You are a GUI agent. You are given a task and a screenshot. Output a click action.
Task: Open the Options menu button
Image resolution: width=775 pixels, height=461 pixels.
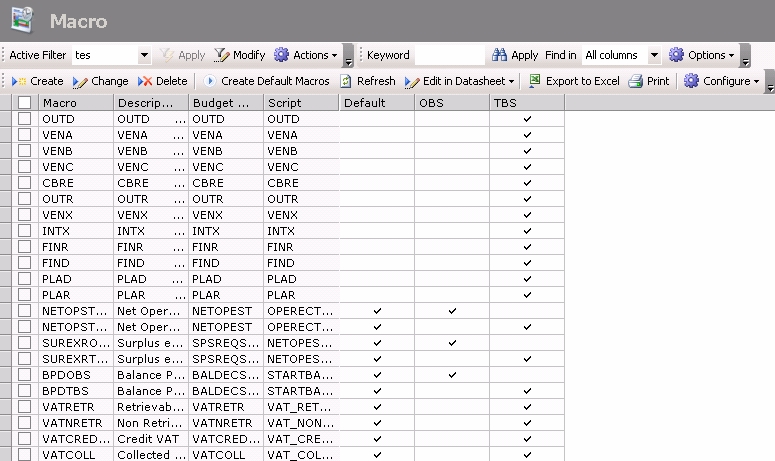(702, 55)
